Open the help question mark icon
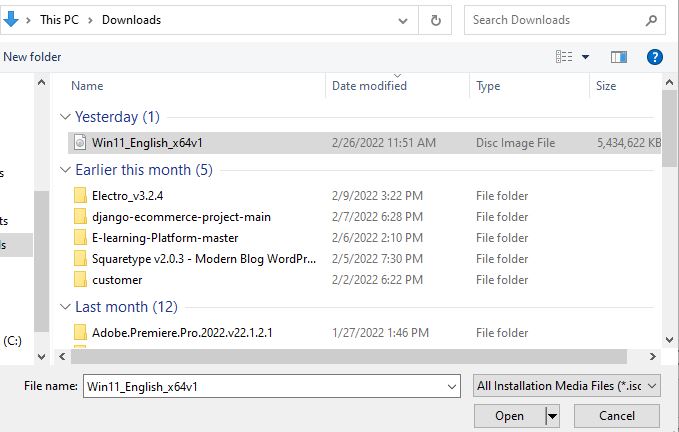 tap(654, 57)
